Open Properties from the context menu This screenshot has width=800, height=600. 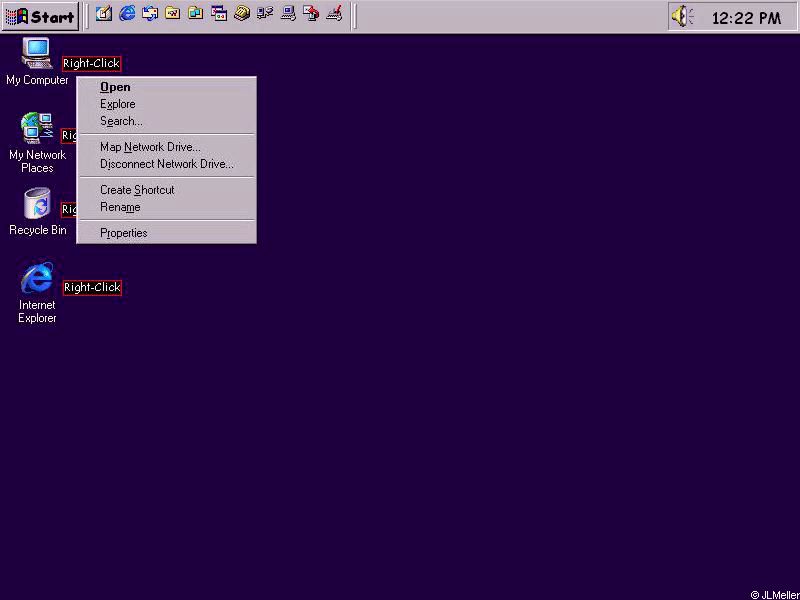pyautogui.click(x=166, y=233)
